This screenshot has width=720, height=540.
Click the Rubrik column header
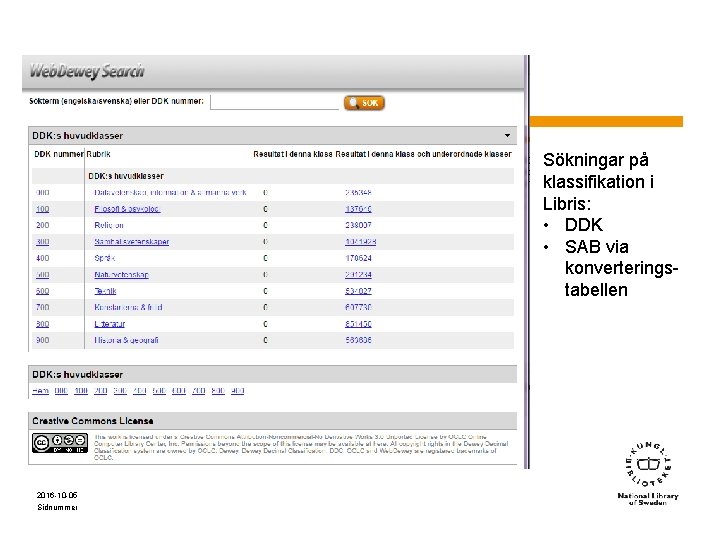pos(98,154)
